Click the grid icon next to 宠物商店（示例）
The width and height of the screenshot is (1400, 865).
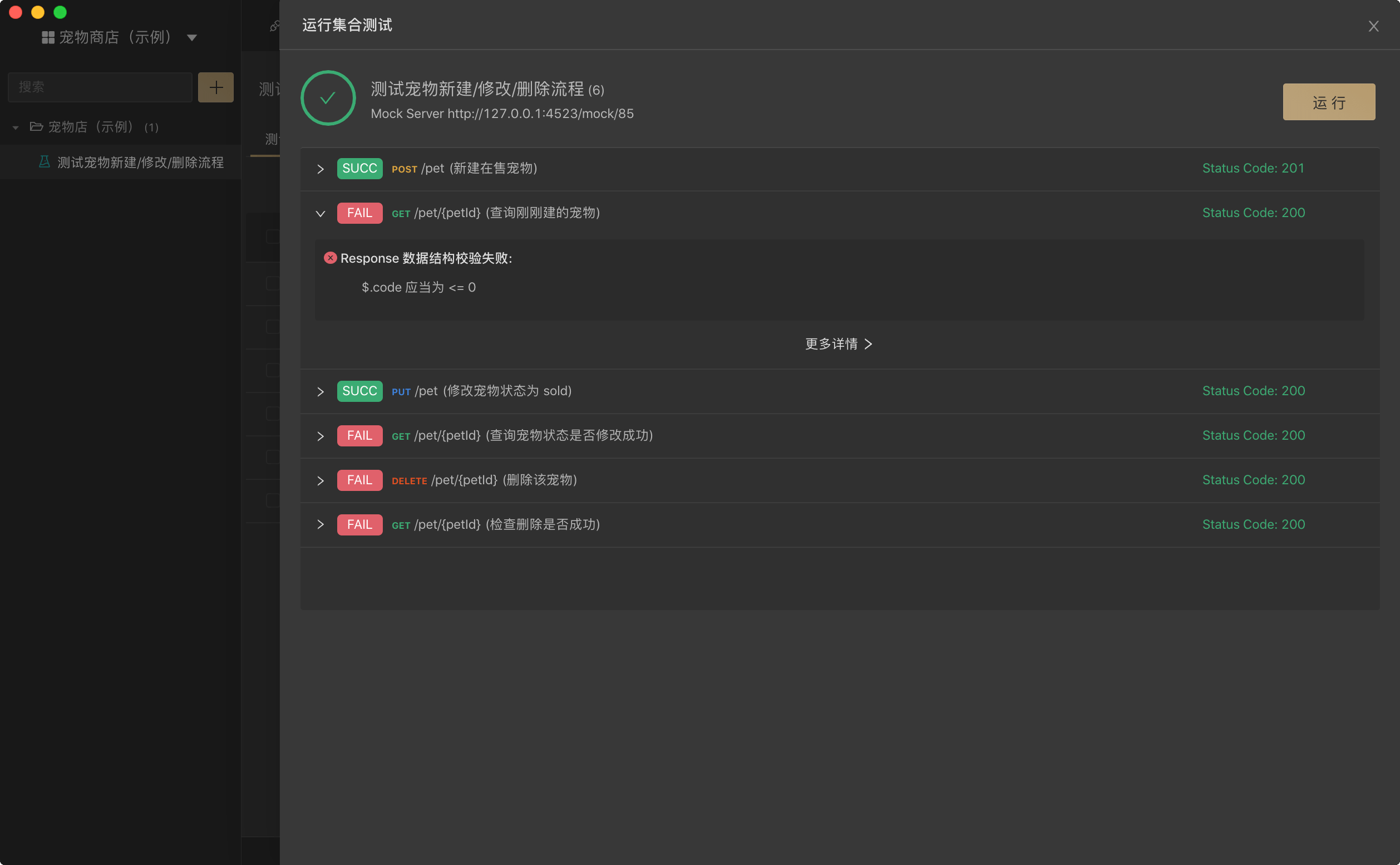48,37
